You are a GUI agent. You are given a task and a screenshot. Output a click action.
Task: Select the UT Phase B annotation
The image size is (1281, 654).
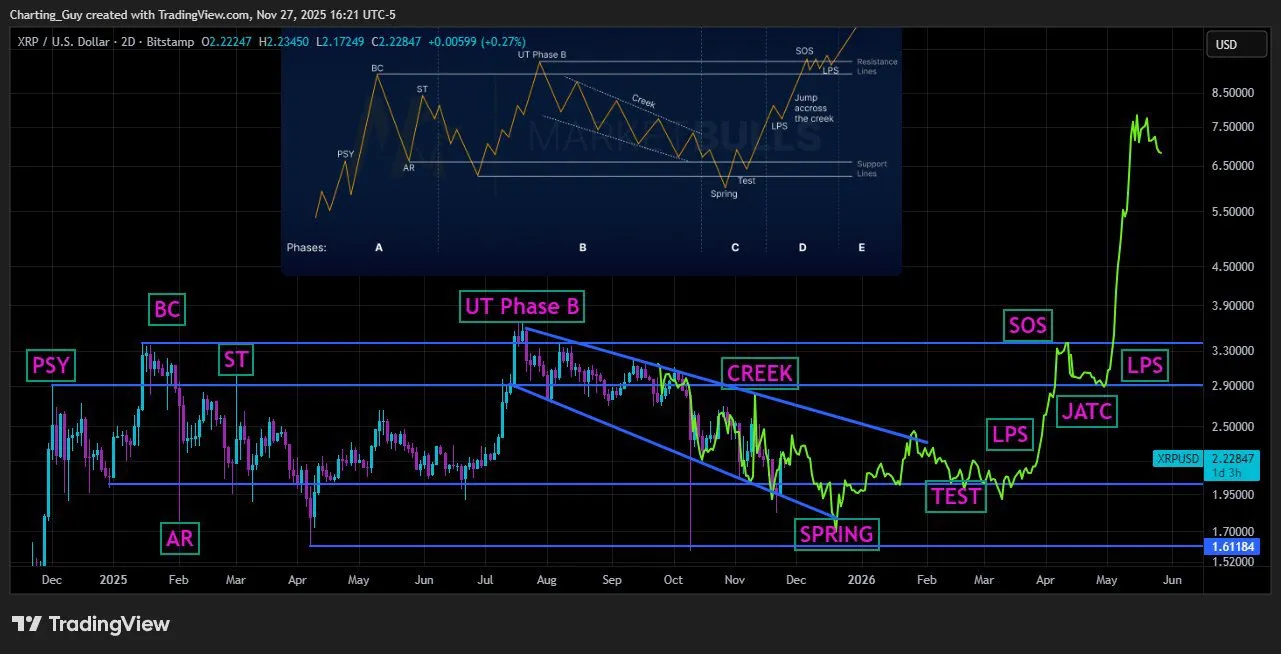point(521,307)
